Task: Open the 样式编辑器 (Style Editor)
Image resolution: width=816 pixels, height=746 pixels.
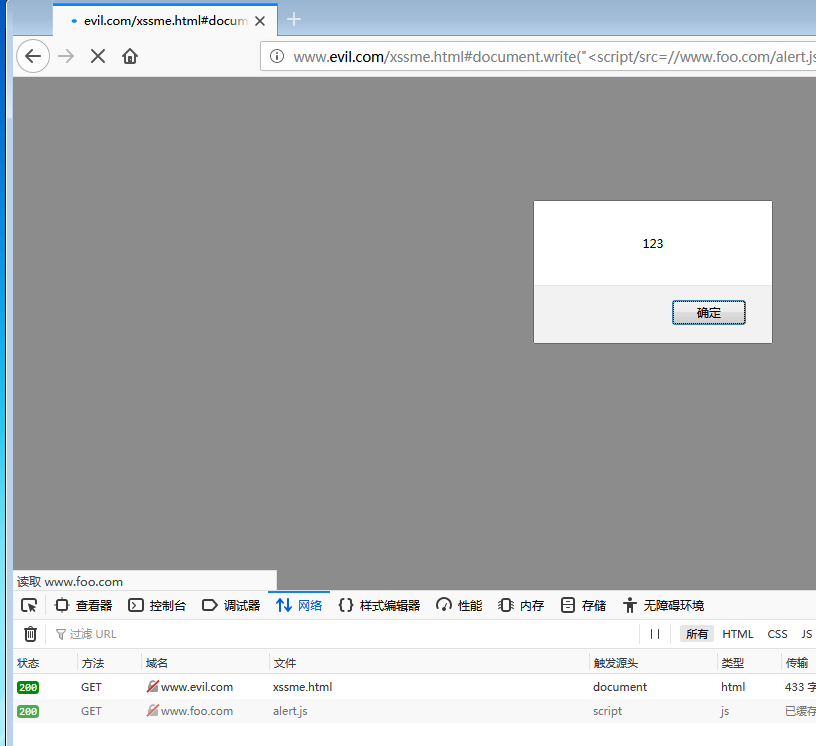Action: pyautogui.click(x=372, y=605)
